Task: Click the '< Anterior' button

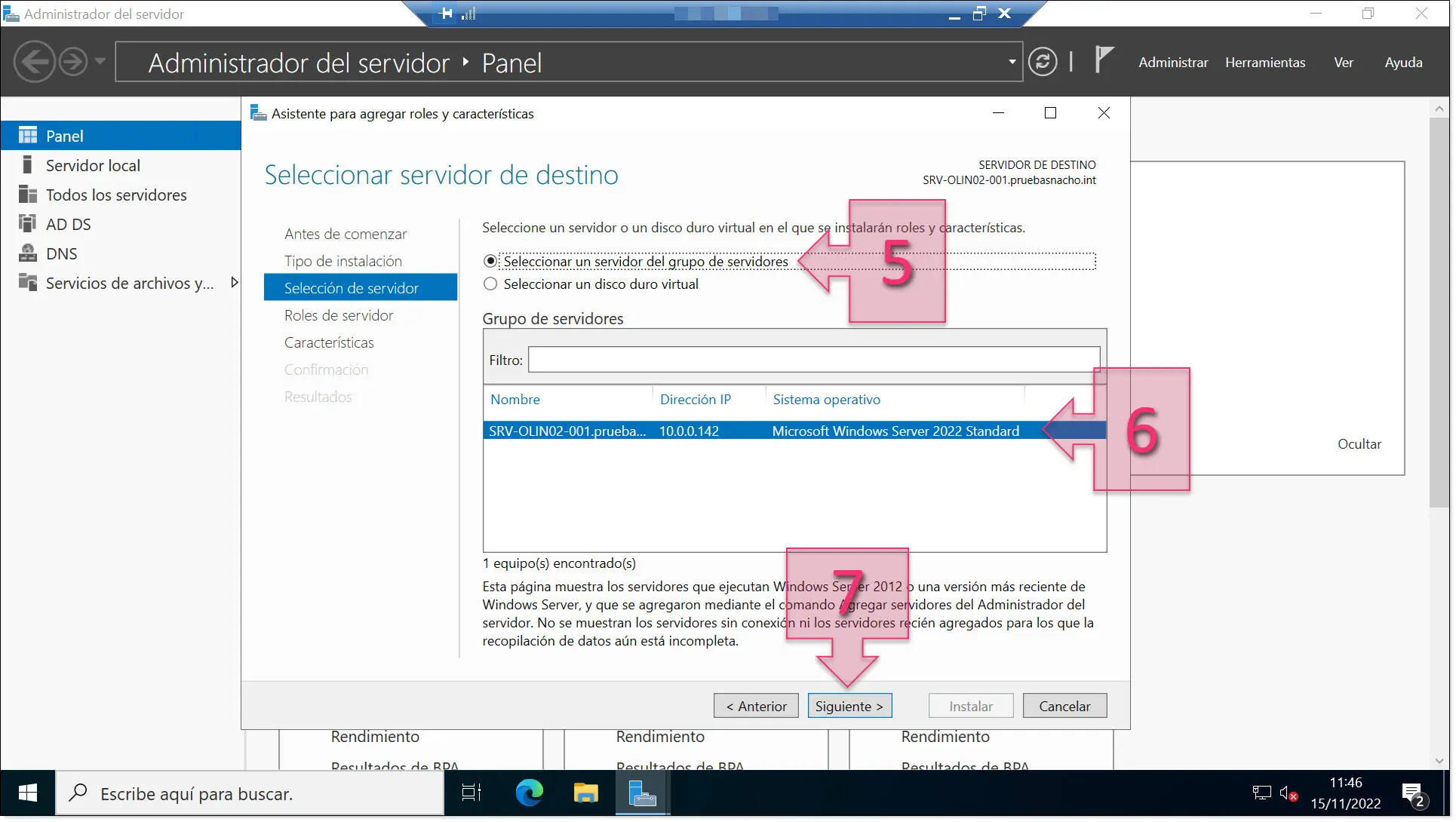Action: (756, 707)
